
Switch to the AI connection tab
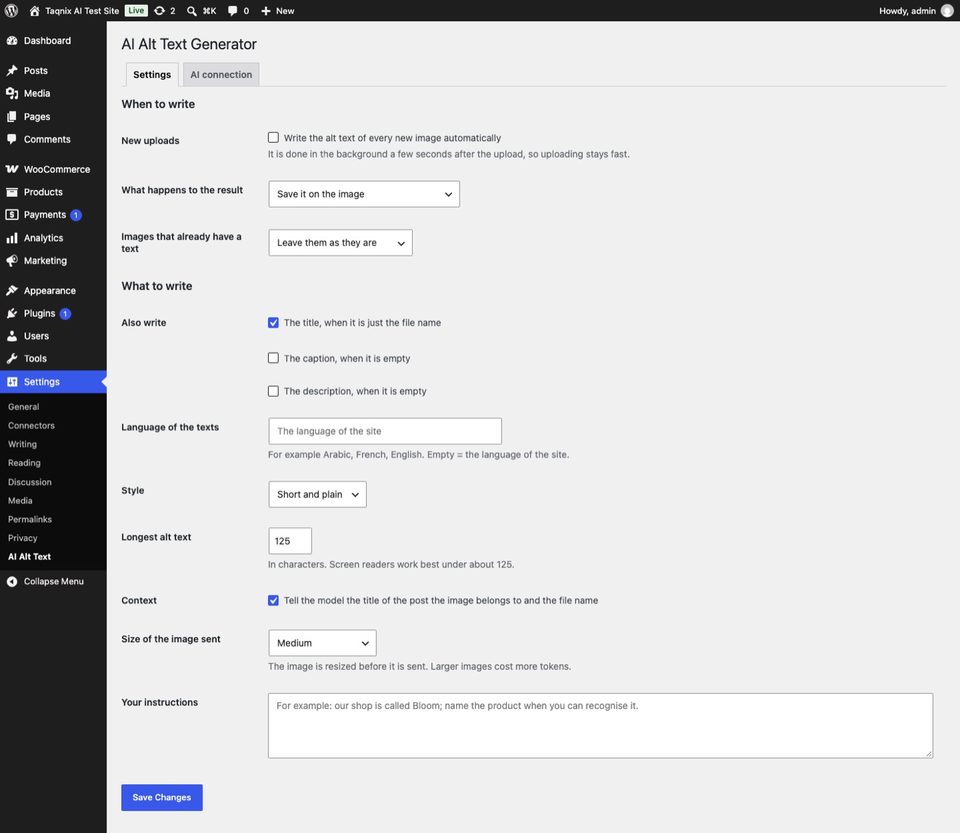click(x=221, y=75)
